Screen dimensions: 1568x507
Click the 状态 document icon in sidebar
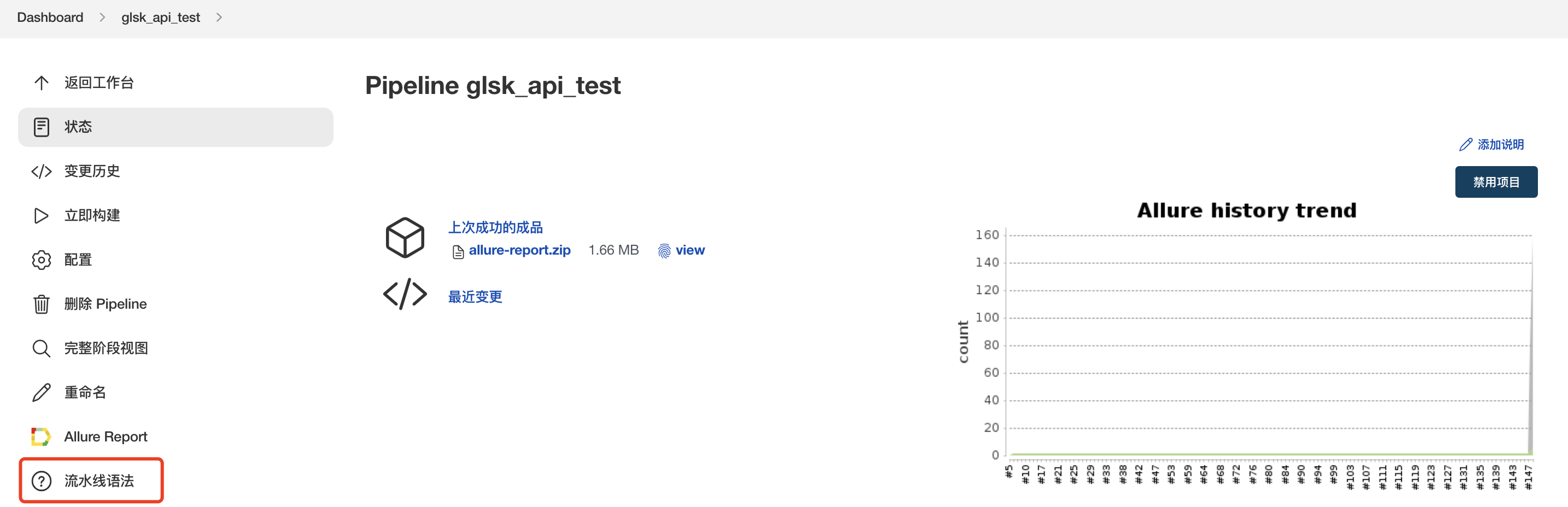41,127
